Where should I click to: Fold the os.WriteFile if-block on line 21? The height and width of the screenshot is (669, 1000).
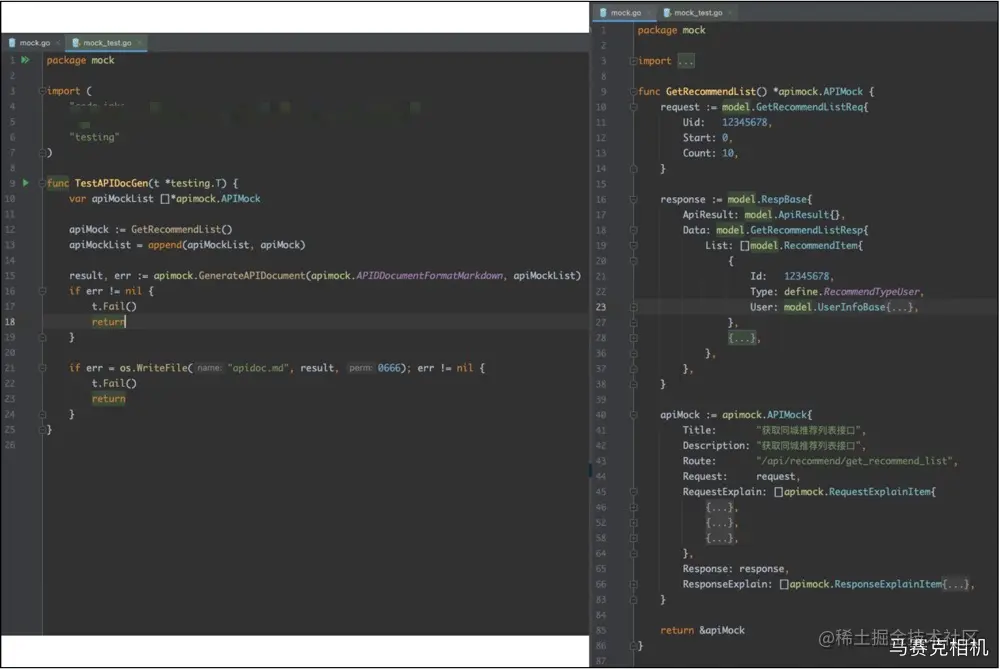click(x=43, y=368)
